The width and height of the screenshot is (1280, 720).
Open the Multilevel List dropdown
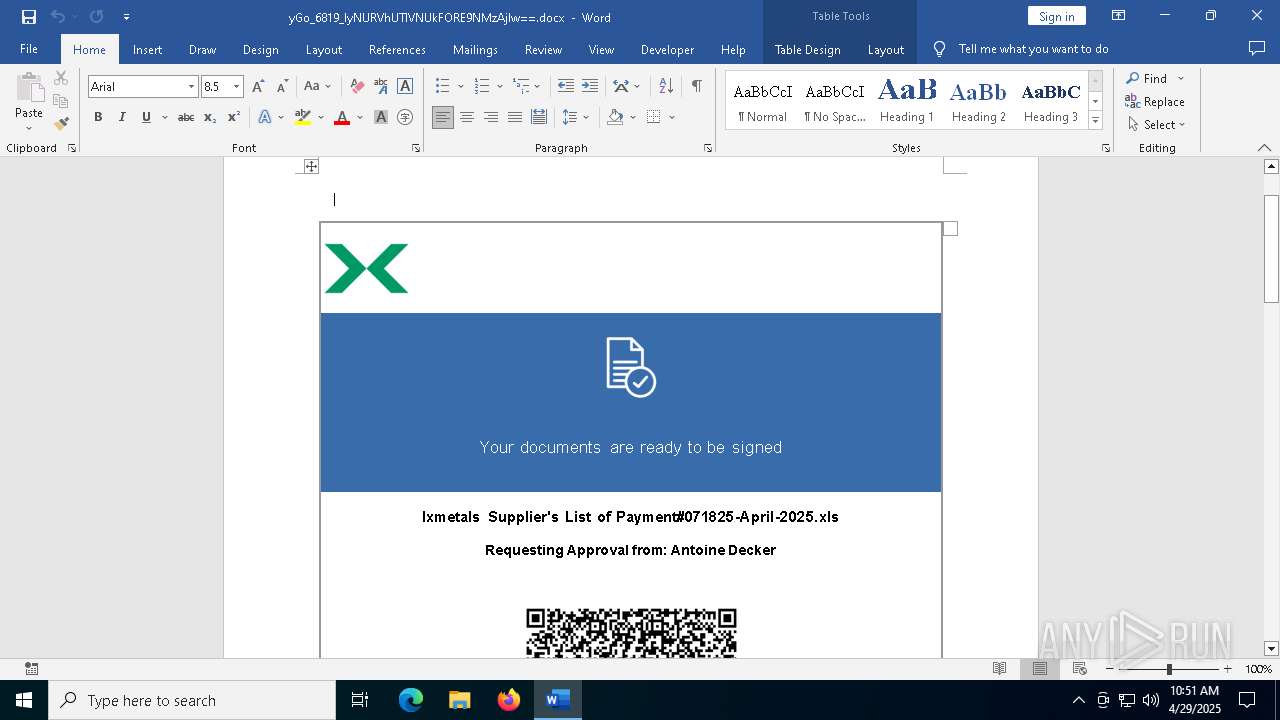pos(538,87)
